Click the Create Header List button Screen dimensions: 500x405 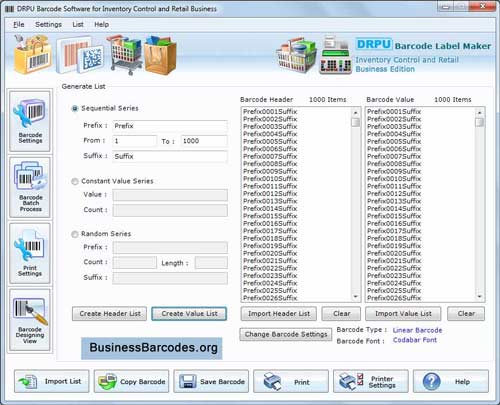[109, 314]
